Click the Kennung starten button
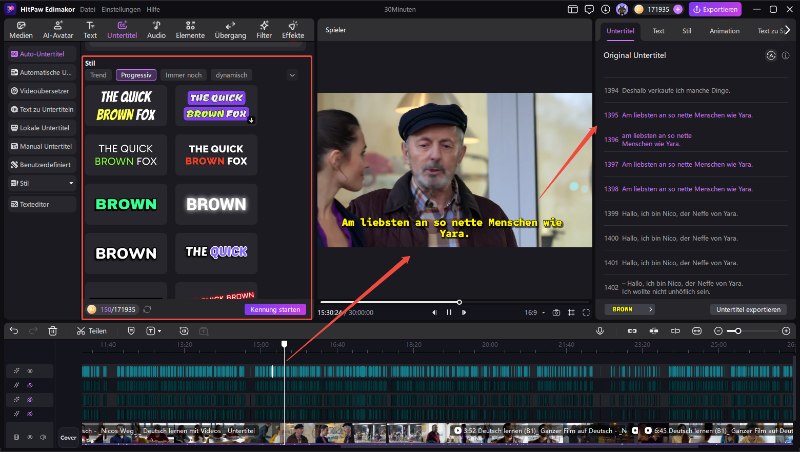Image resolution: width=800 pixels, height=452 pixels. pos(275,309)
